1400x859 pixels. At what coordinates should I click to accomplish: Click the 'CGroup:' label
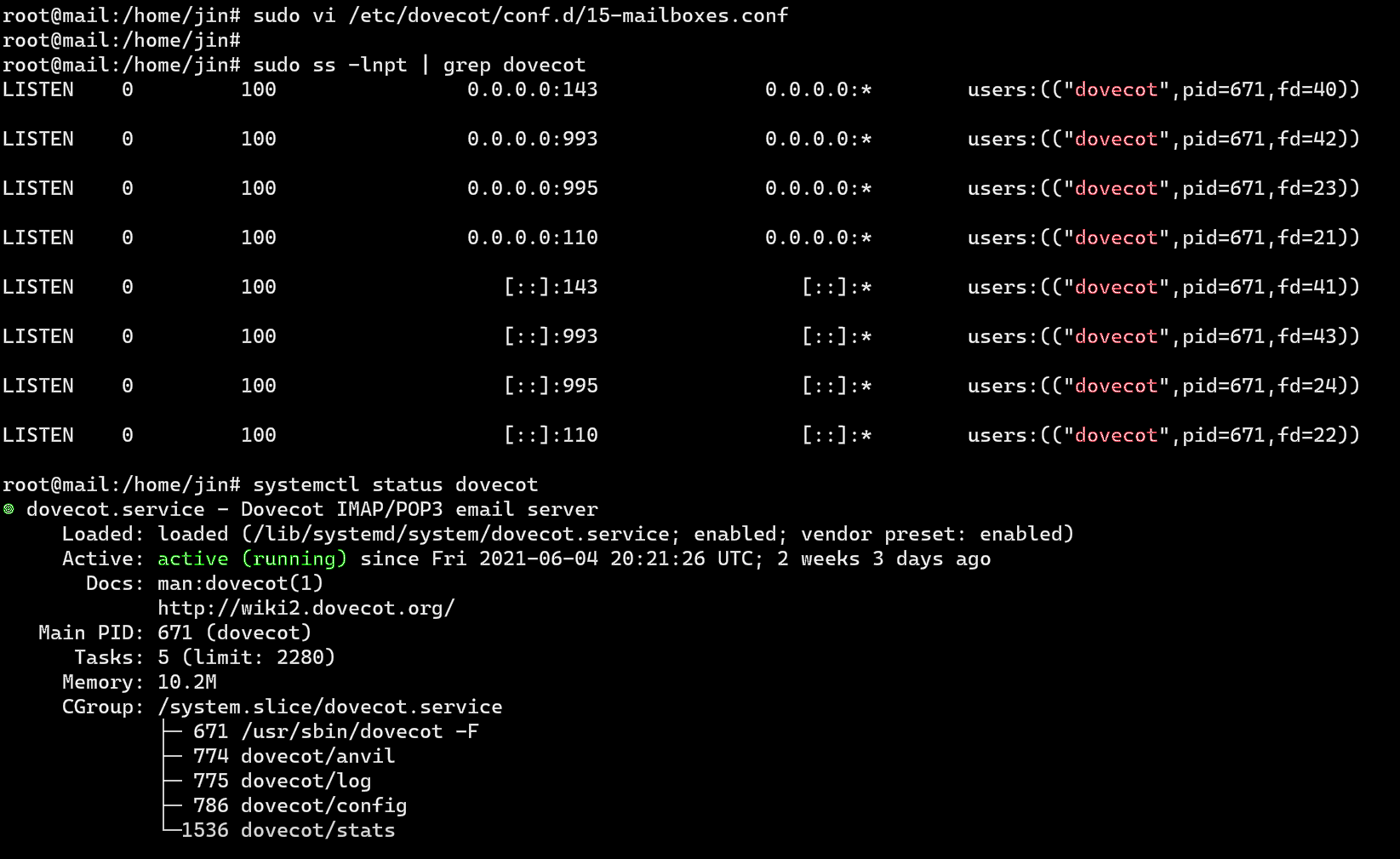(104, 707)
